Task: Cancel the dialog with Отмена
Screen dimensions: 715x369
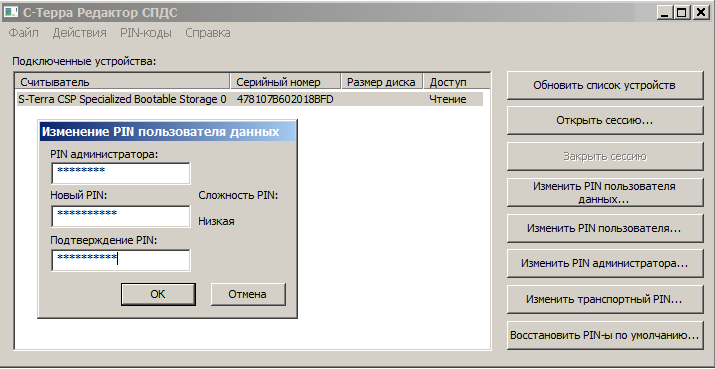Action: click(248, 294)
